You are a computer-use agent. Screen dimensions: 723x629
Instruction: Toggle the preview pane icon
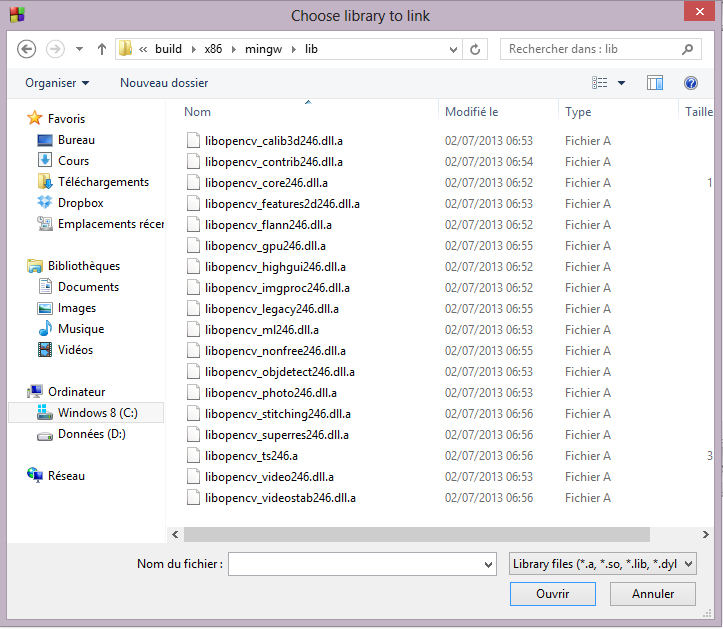(655, 83)
